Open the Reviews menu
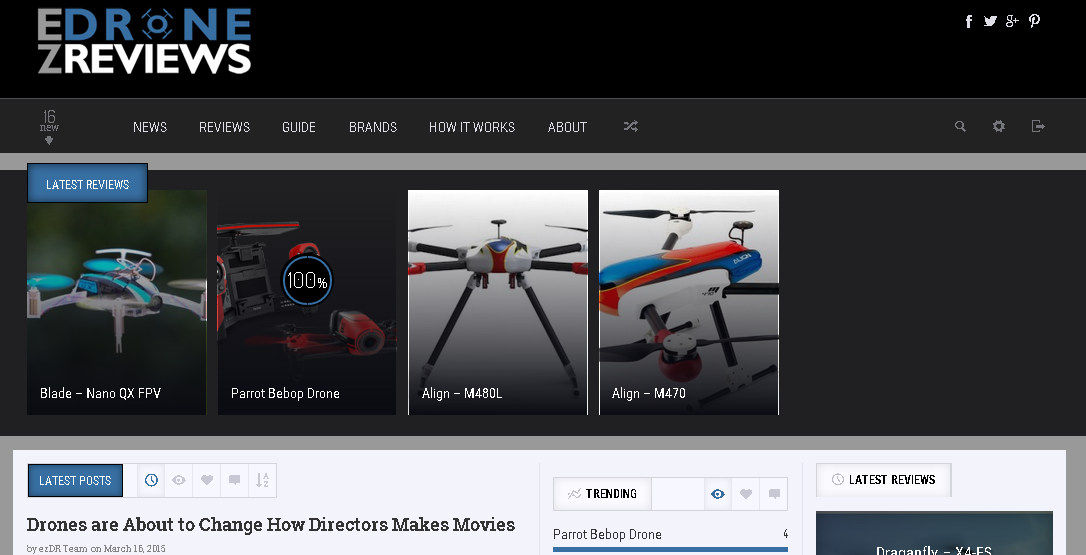Viewport: 1086px width, 555px height. tap(224, 127)
